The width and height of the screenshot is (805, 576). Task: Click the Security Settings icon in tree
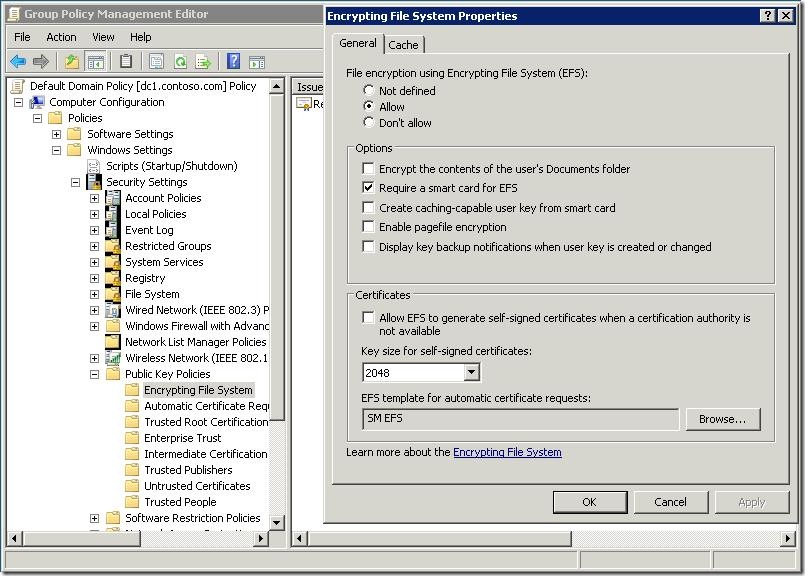[x=94, y=182]
